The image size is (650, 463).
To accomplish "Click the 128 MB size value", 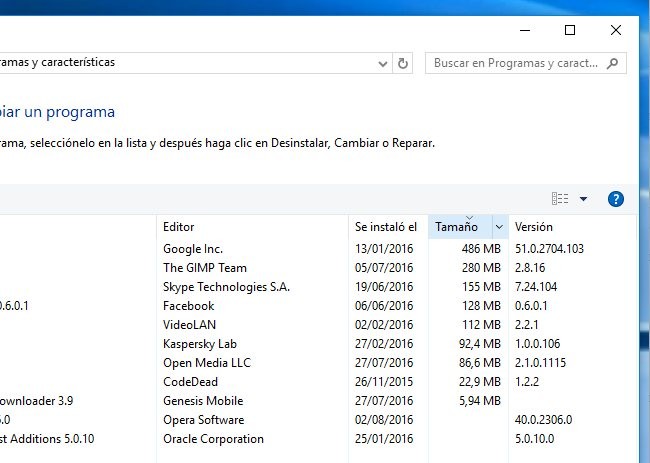I will (481, 306).
